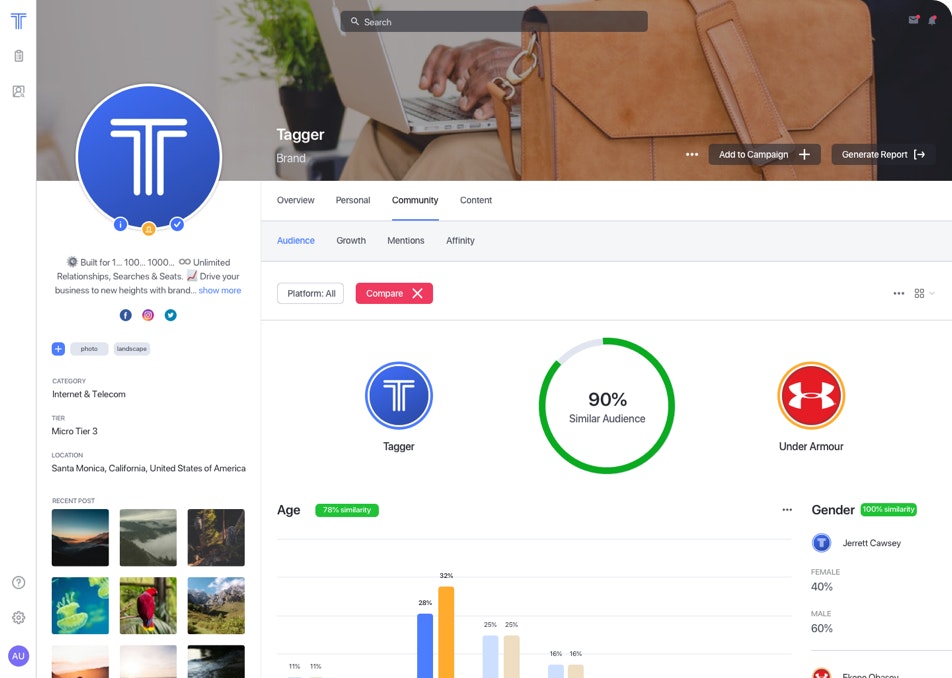952x678 pixels.
Task: Click the 78% similarity Age badge
Action: click(347, 510)
